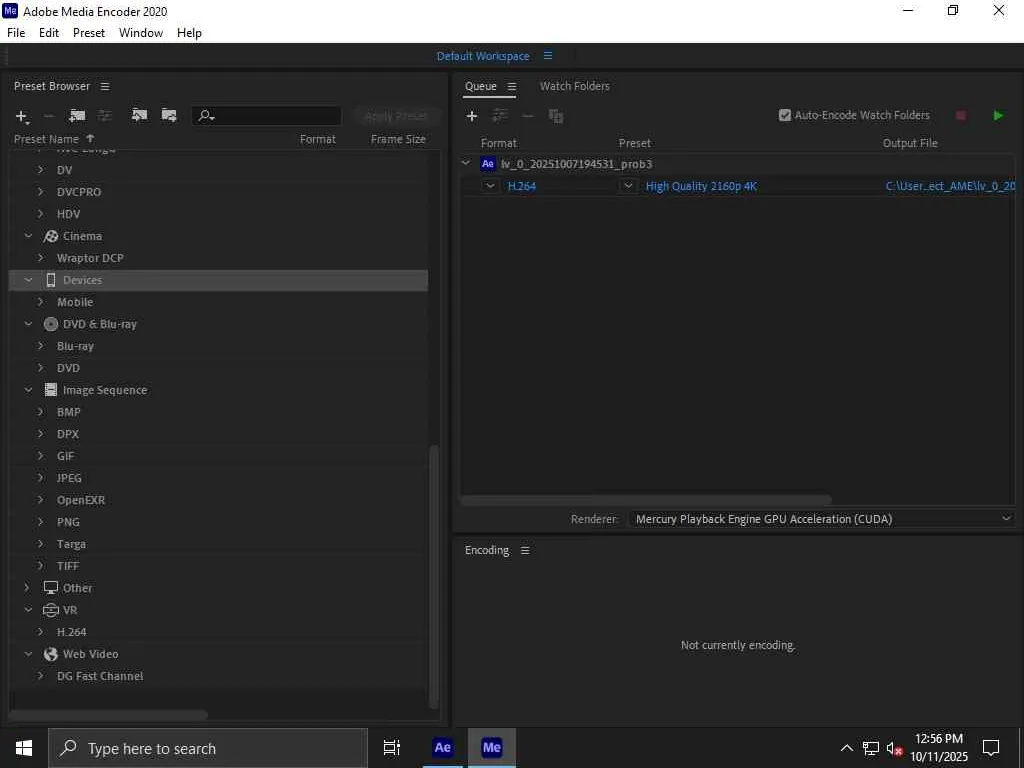The image size is (1024, 768).
Task: Open the Renderer dropdown
Action: click(822, 519)
